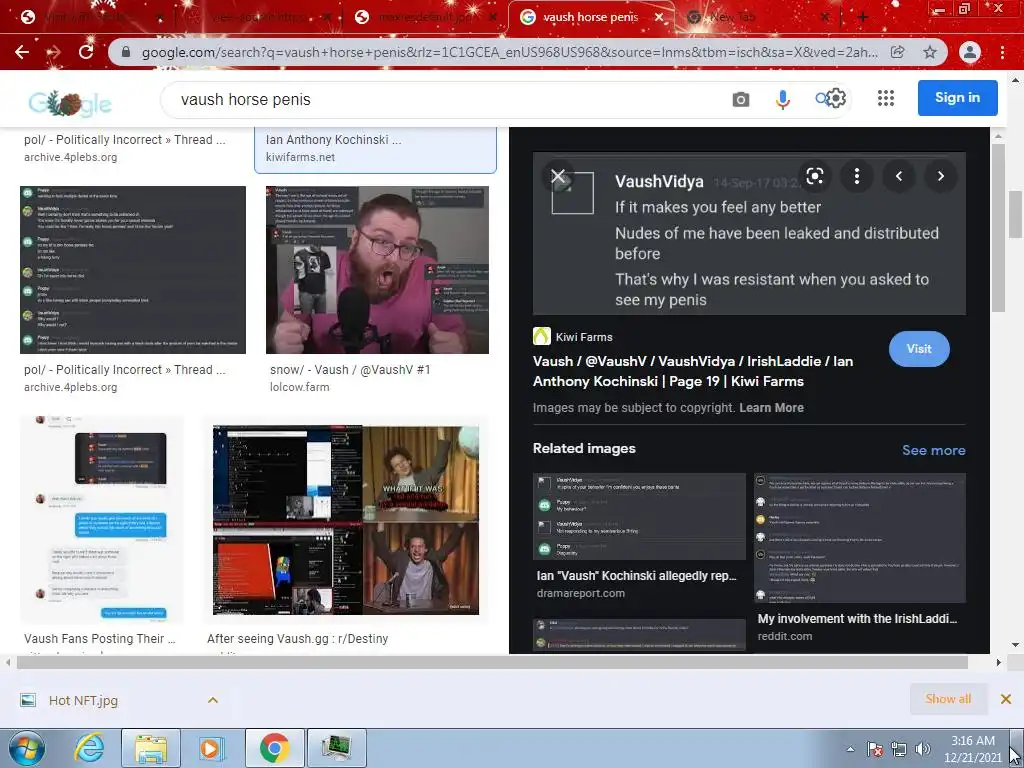This screenshot has width=1024, height=768.
Task: Open Hot NFT.jpg downloaded file
Action: pos(83,700)
